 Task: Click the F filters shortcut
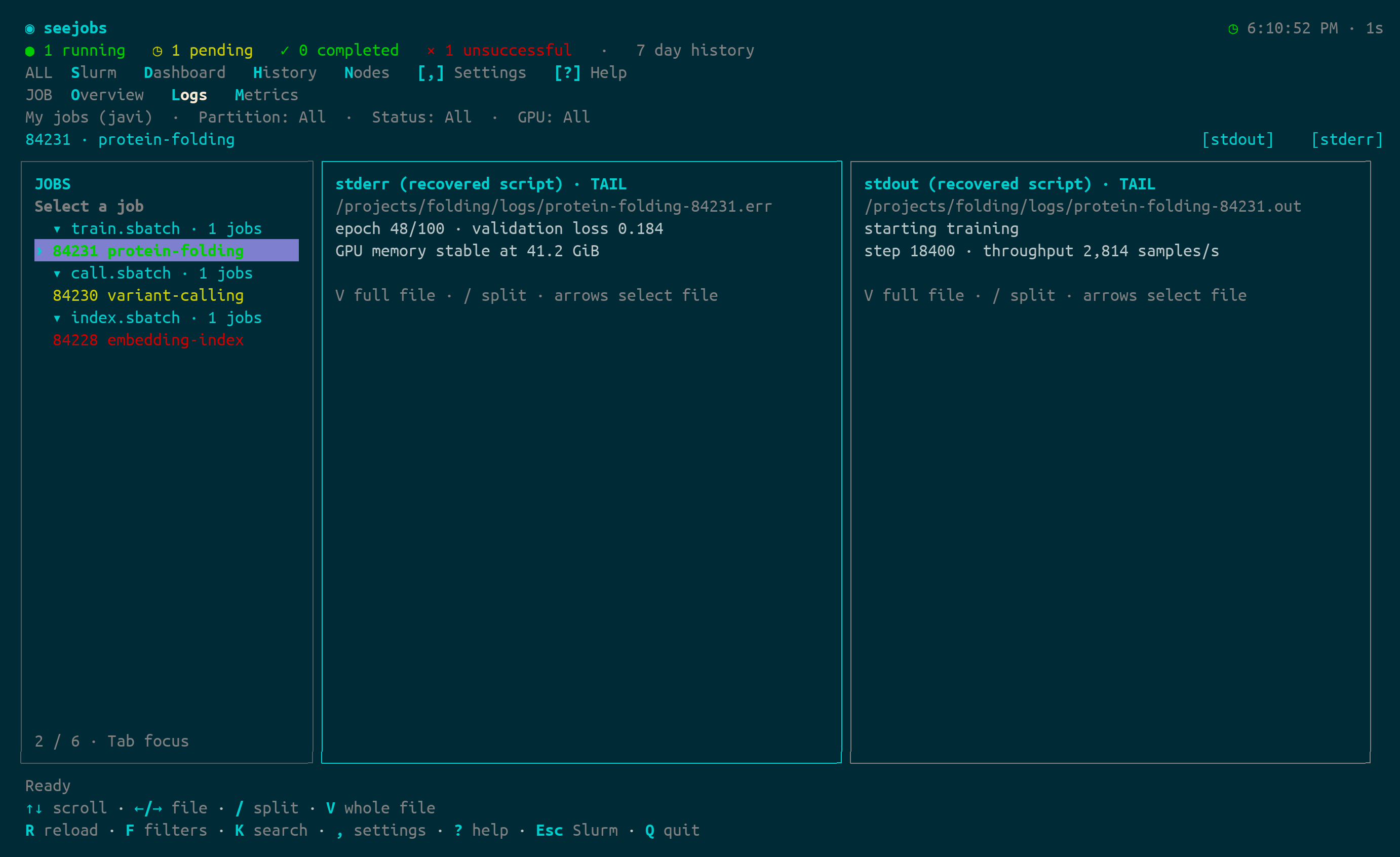pyautogui.click(x=167, y=830)
